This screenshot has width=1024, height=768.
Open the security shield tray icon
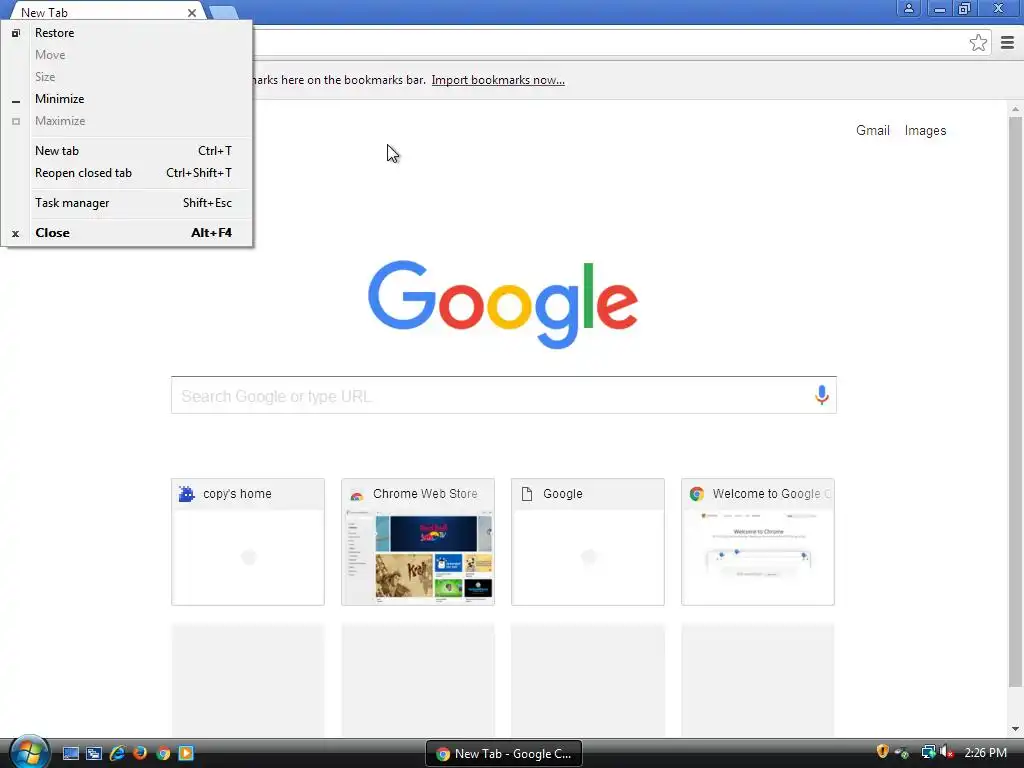pyautogui.click(x=882, y=752)
